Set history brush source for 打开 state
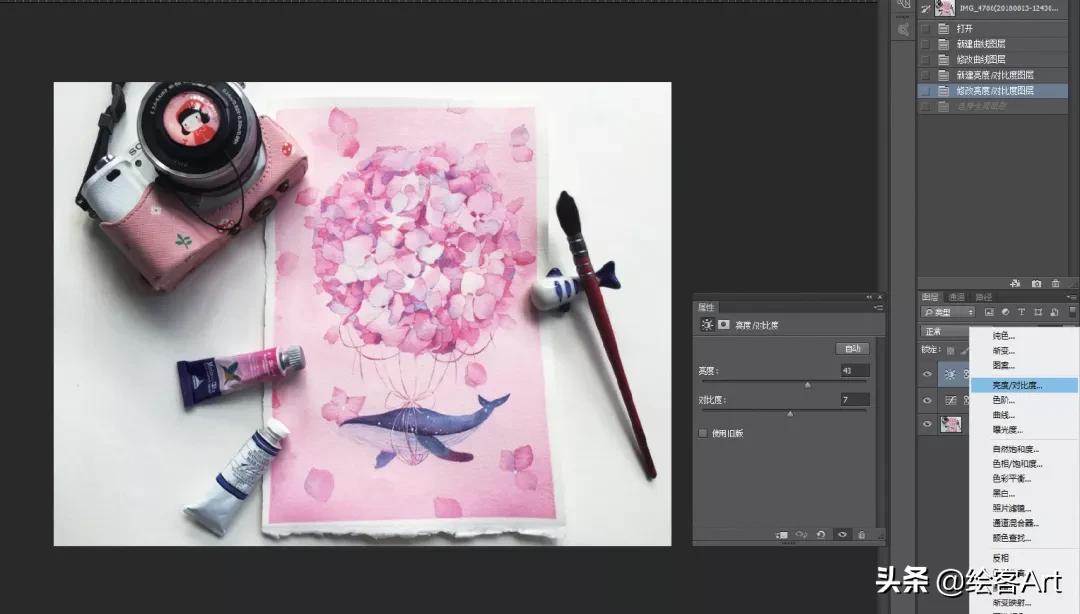 tap(926, 28)
